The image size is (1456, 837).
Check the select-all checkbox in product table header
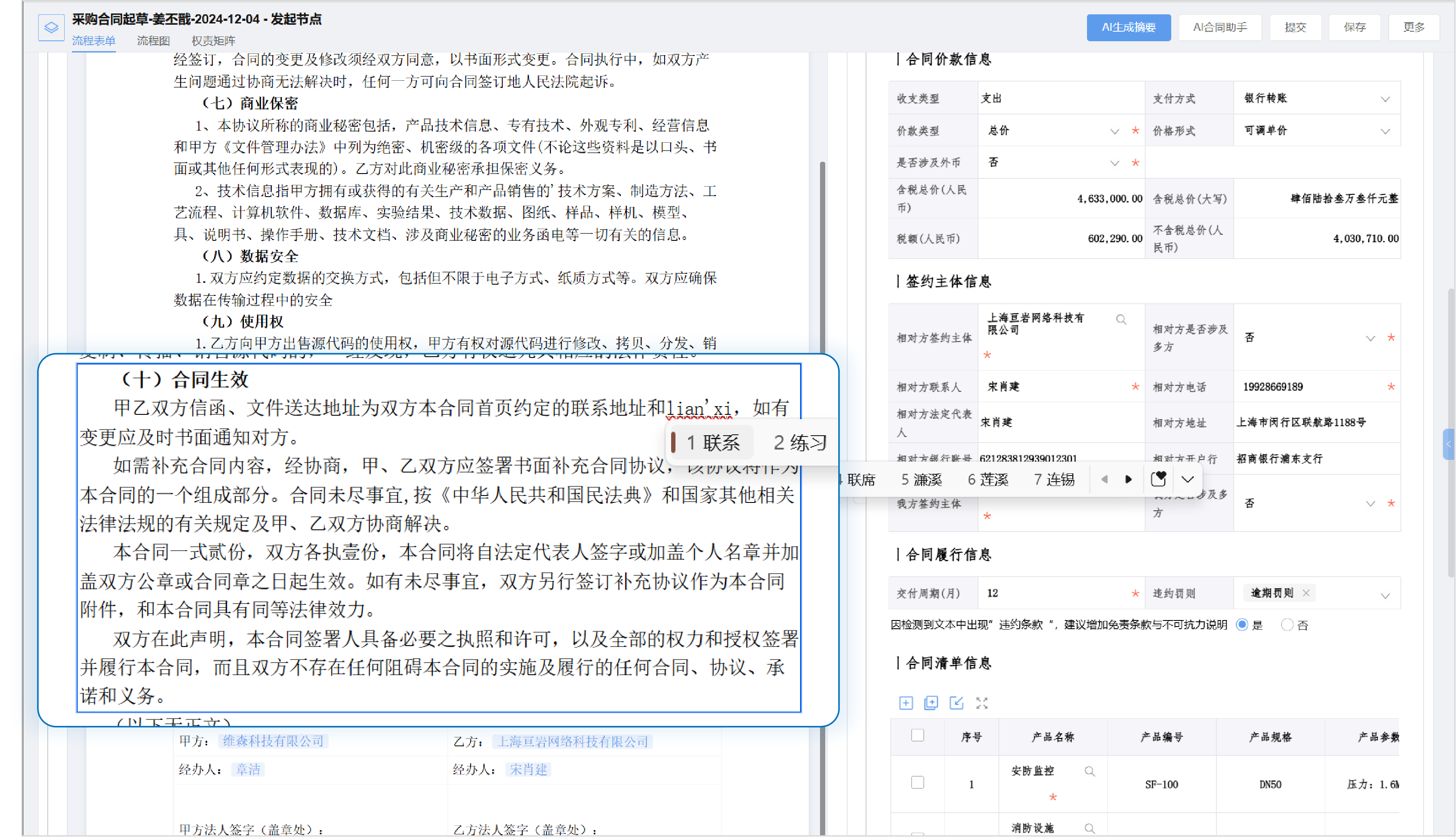918,735
